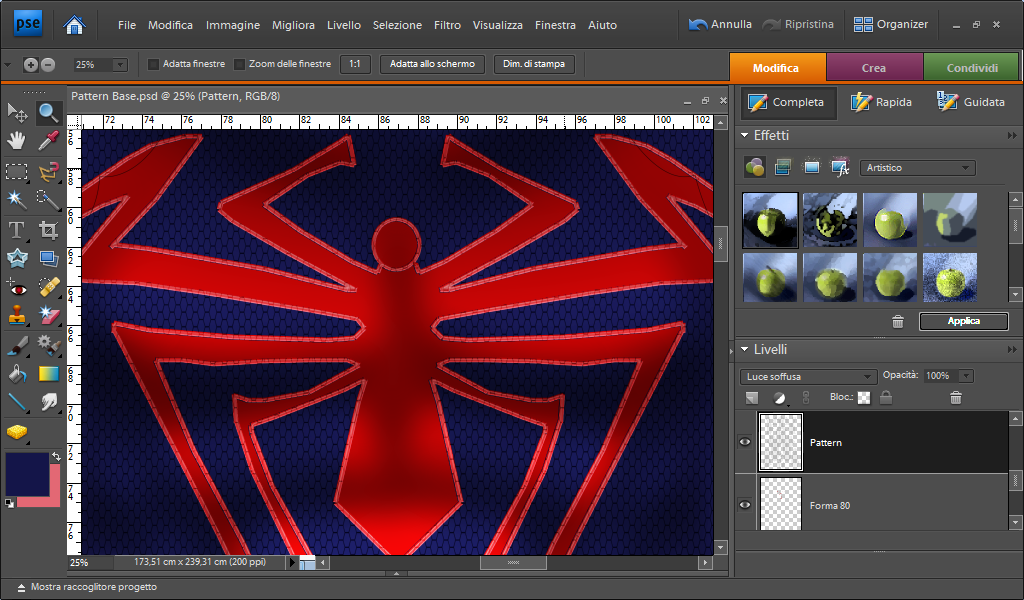Image resolution: width=1024 pixels, height=600 pixels.
Task: Activate the Magnetic Lasso tool
Action: 48,172
